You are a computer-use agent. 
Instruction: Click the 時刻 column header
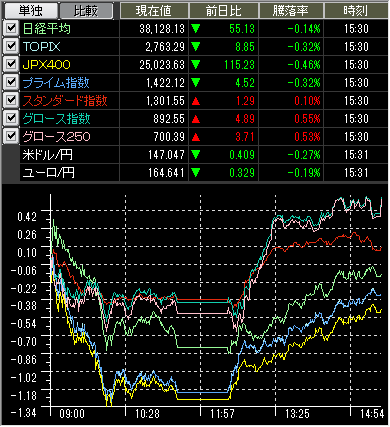[x=356, y=11]
